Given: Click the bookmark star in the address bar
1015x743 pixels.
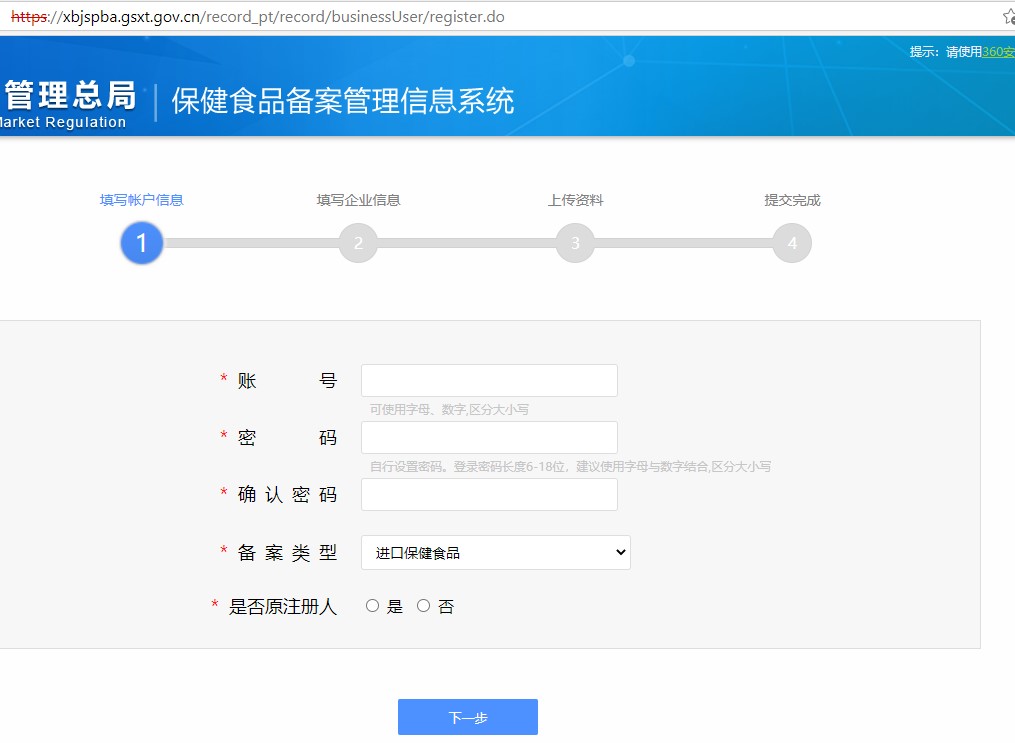Looking at the screenshot, I should [x=1009, y=16].
